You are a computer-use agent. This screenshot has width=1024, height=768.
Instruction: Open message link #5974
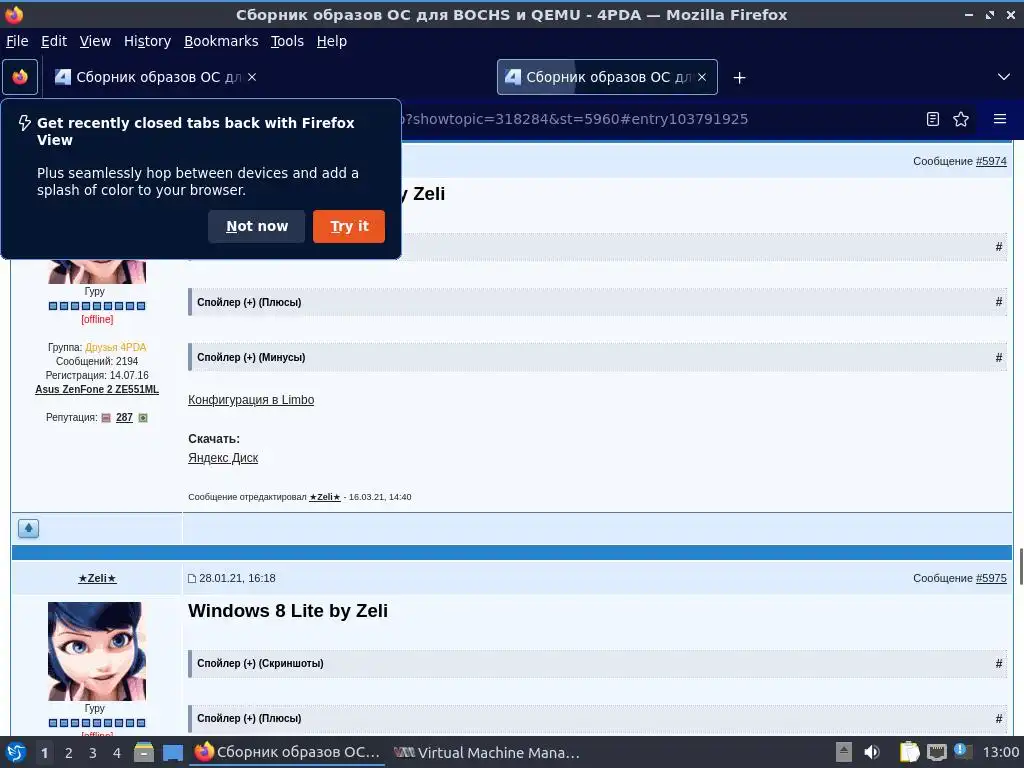pyautogui.click(x=991, y=161)
